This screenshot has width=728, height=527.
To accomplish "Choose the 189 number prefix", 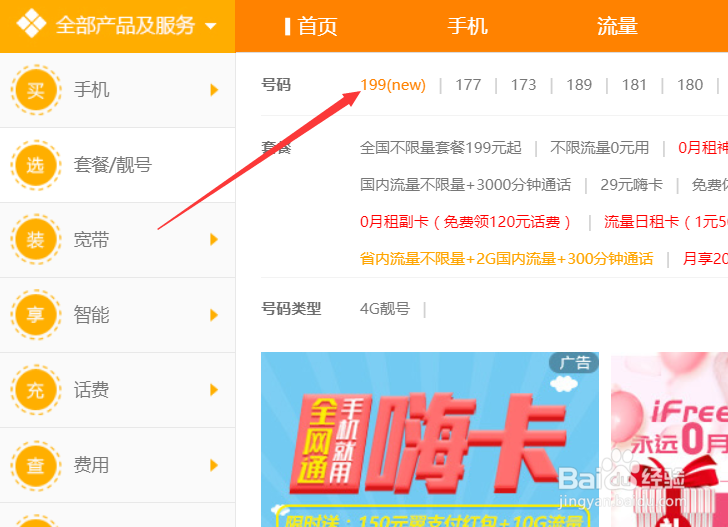I will coord(579,85).
